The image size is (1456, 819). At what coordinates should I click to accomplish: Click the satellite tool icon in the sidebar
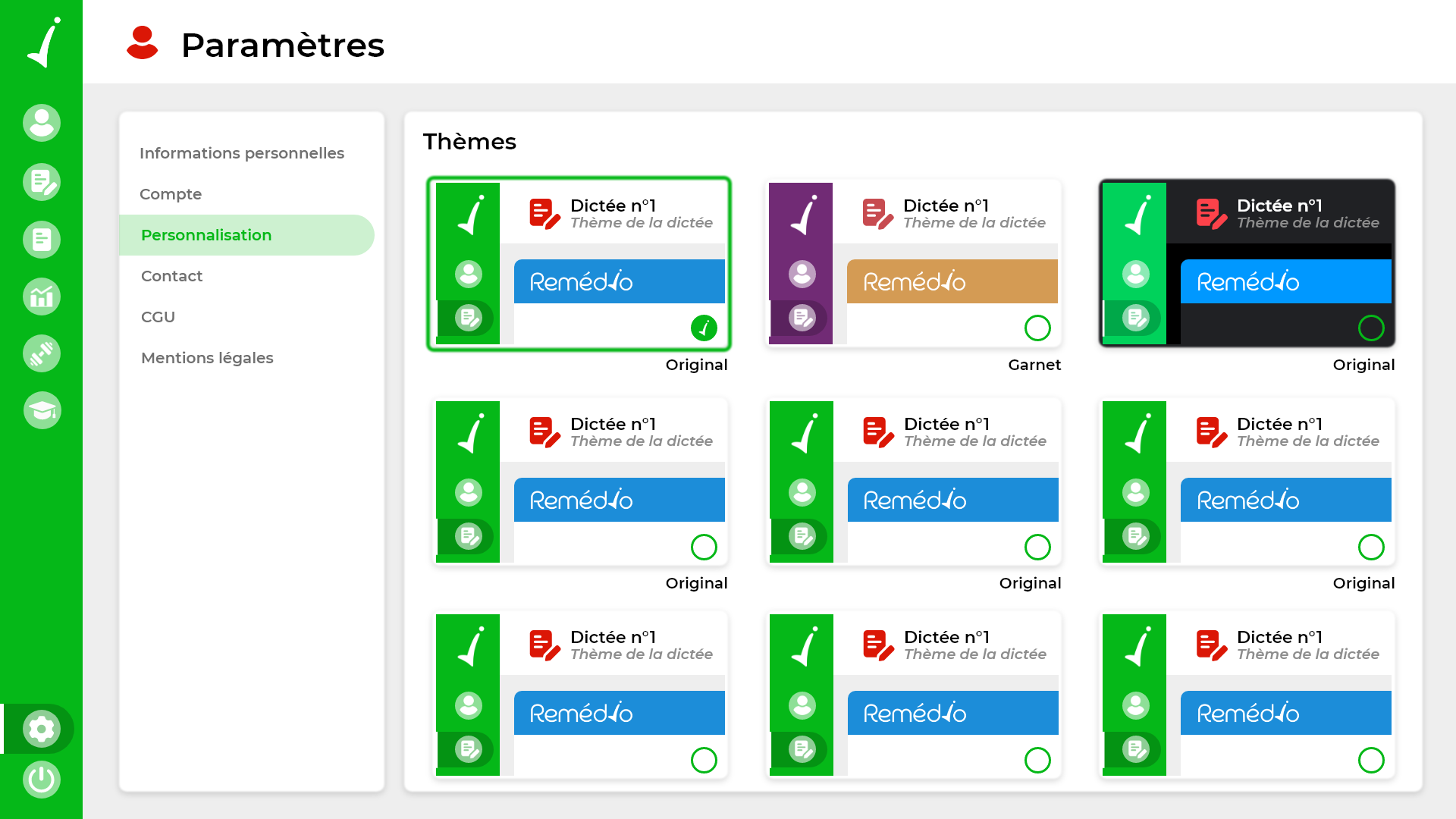point(42,353)
